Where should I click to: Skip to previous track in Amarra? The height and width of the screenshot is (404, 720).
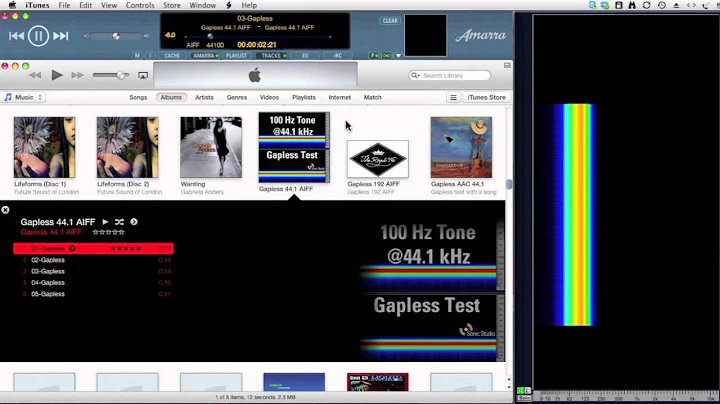click(x=16, y=36)
